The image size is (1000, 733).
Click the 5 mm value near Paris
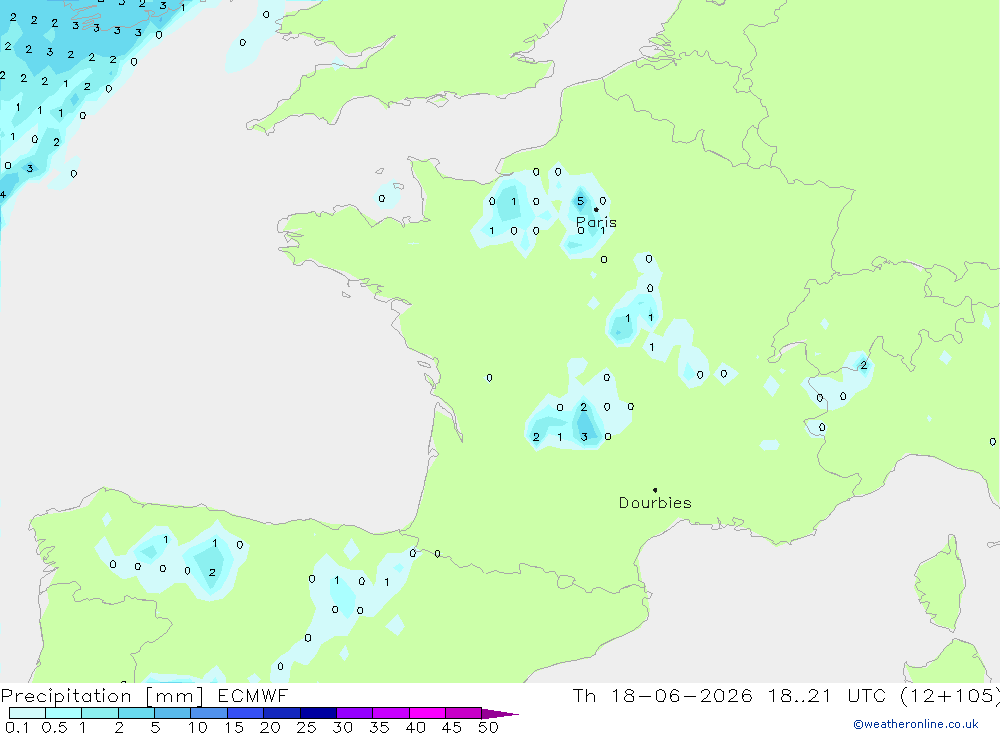580,201
